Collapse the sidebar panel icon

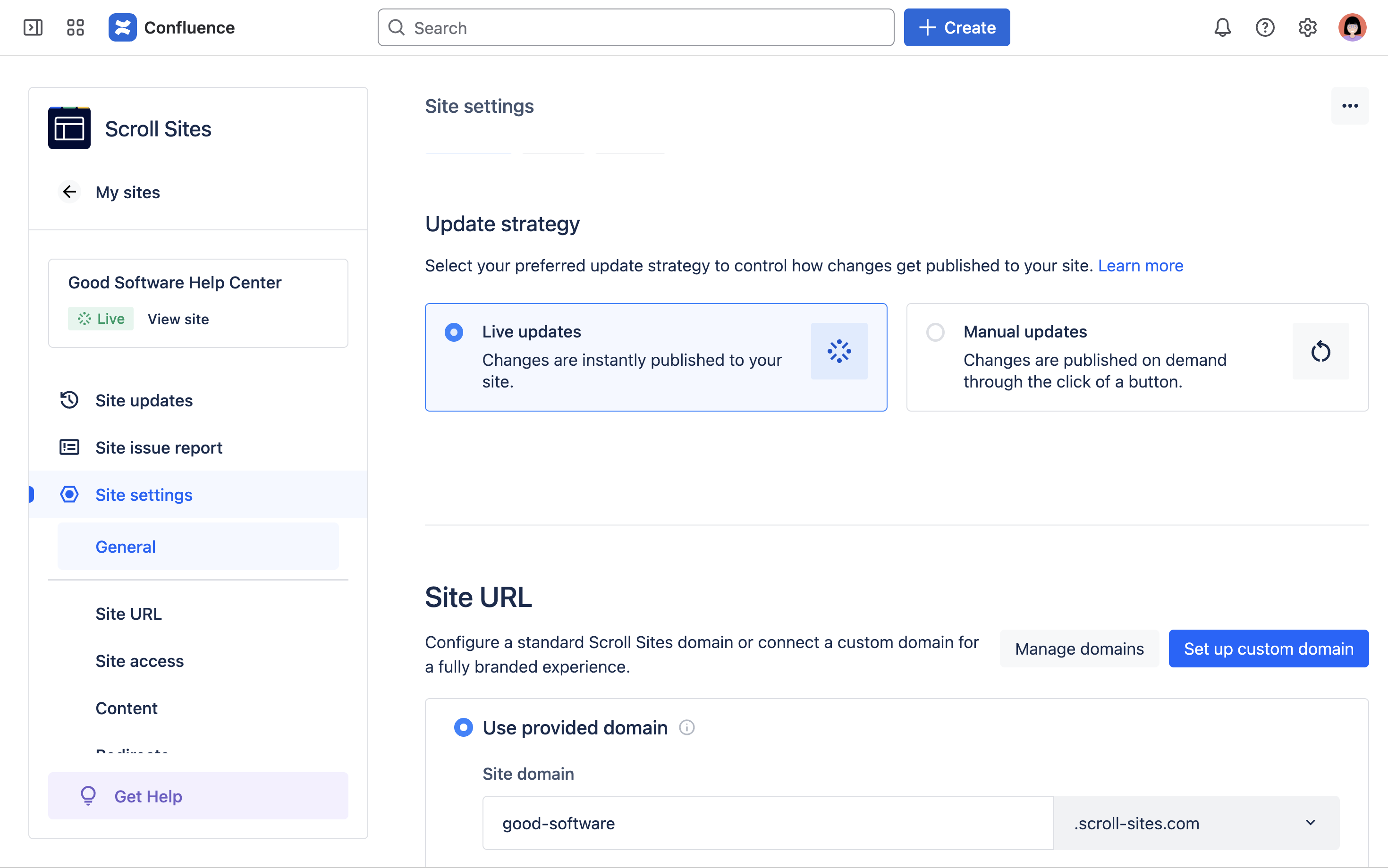tap(33, 27)
